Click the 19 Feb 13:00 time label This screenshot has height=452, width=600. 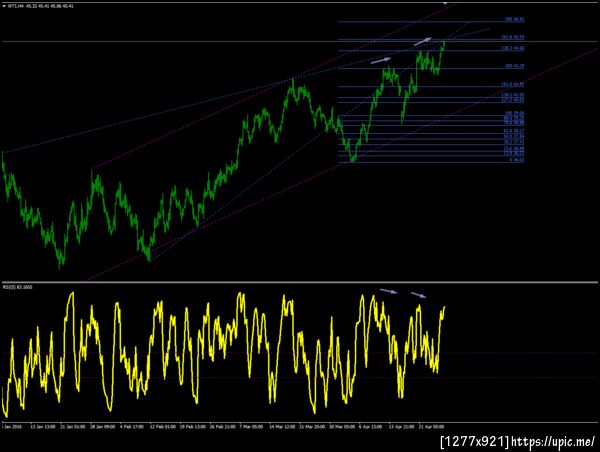click(x=193, y=426)
